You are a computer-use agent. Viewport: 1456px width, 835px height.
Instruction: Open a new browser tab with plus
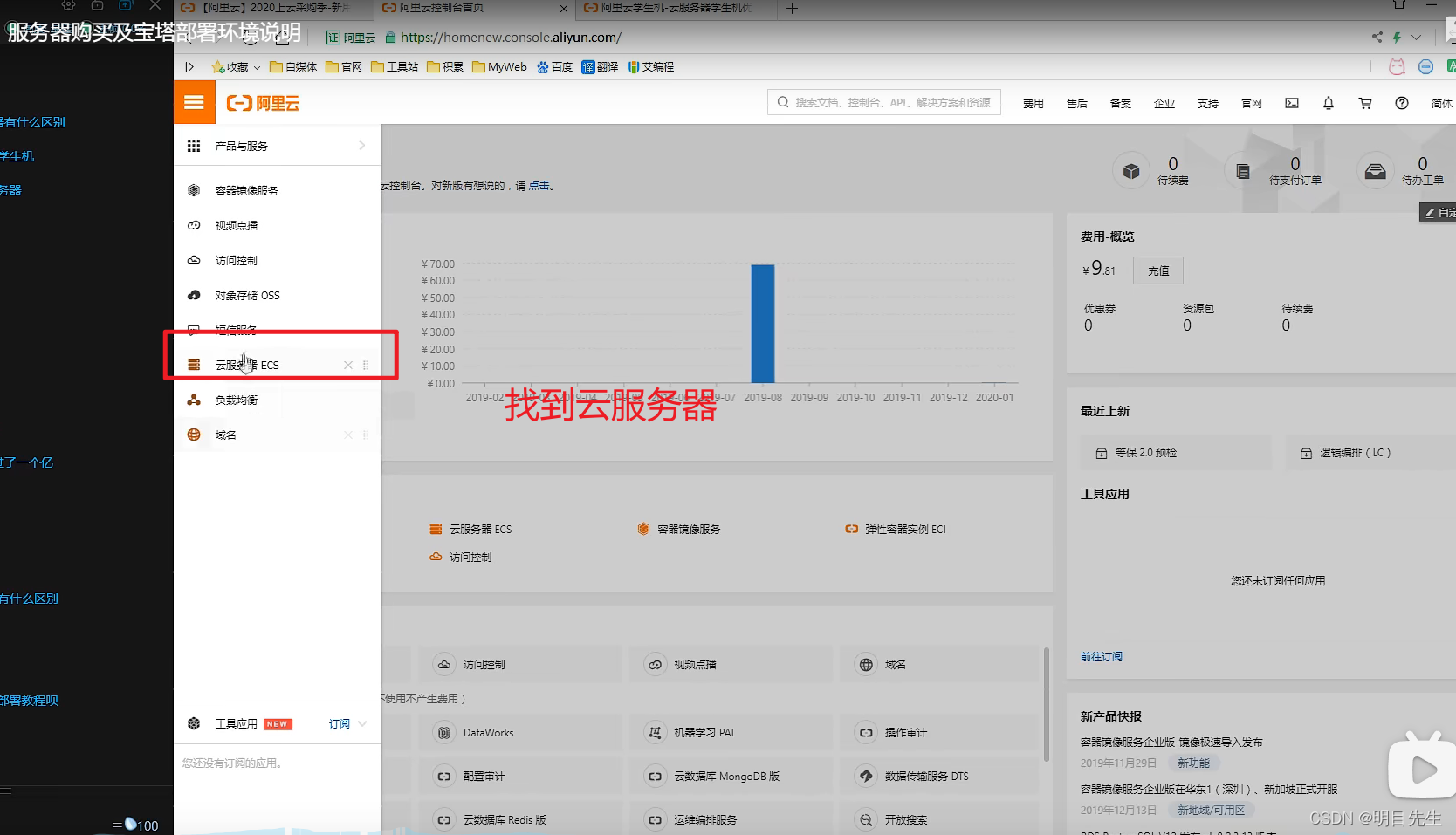point(792,8)
